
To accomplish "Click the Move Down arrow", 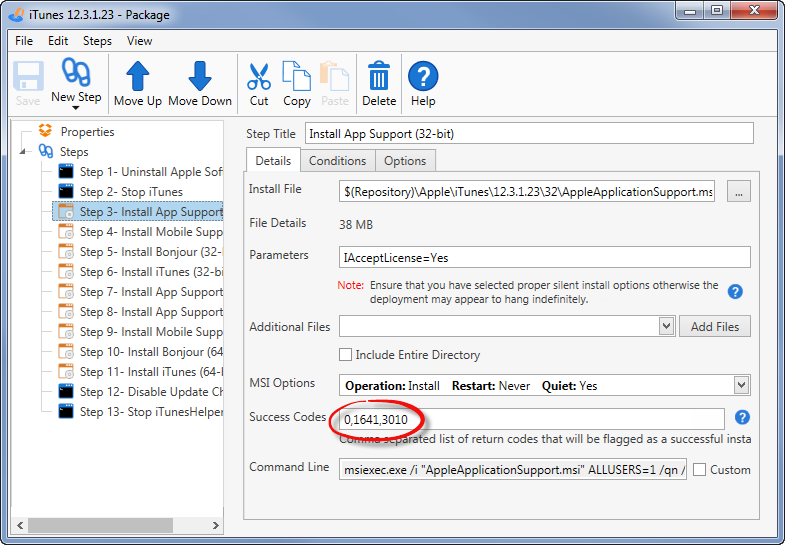I will (x=200, y=76).
